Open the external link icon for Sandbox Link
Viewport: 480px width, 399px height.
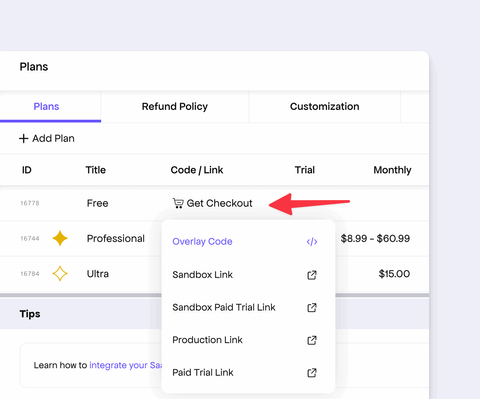coord(312,275)
